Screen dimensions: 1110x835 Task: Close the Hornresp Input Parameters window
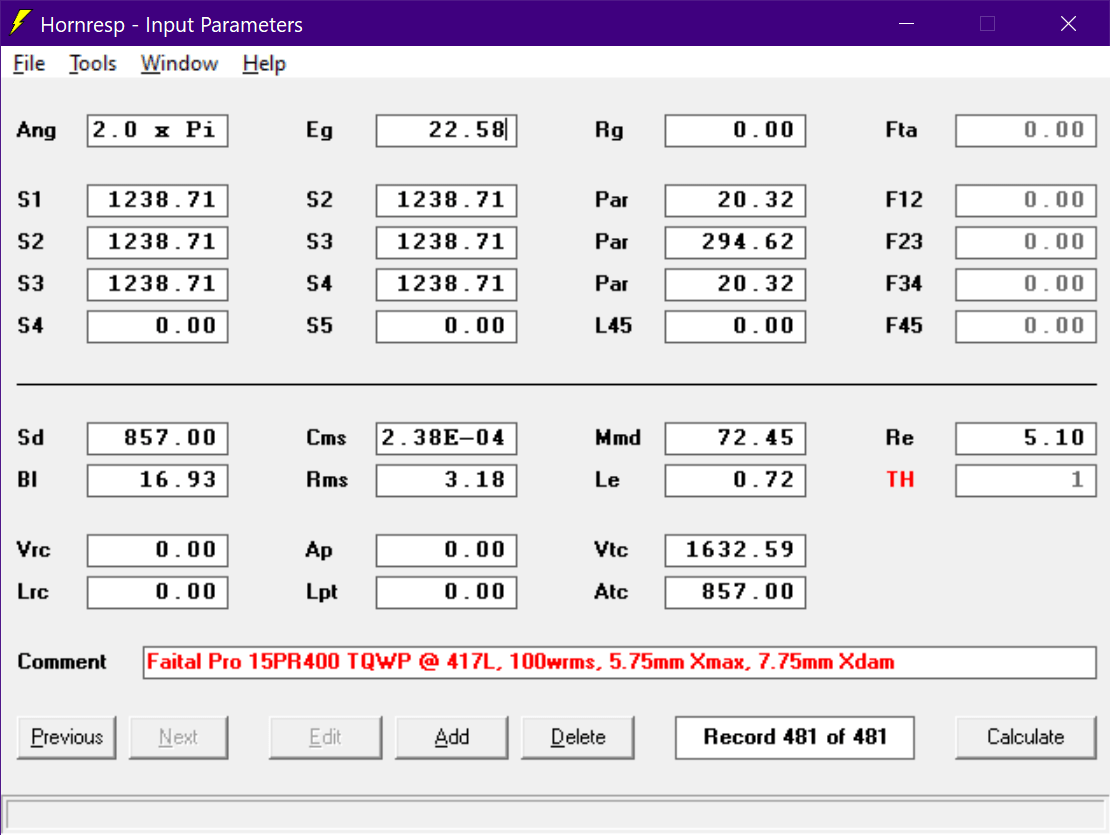[x=1068, y=23]
